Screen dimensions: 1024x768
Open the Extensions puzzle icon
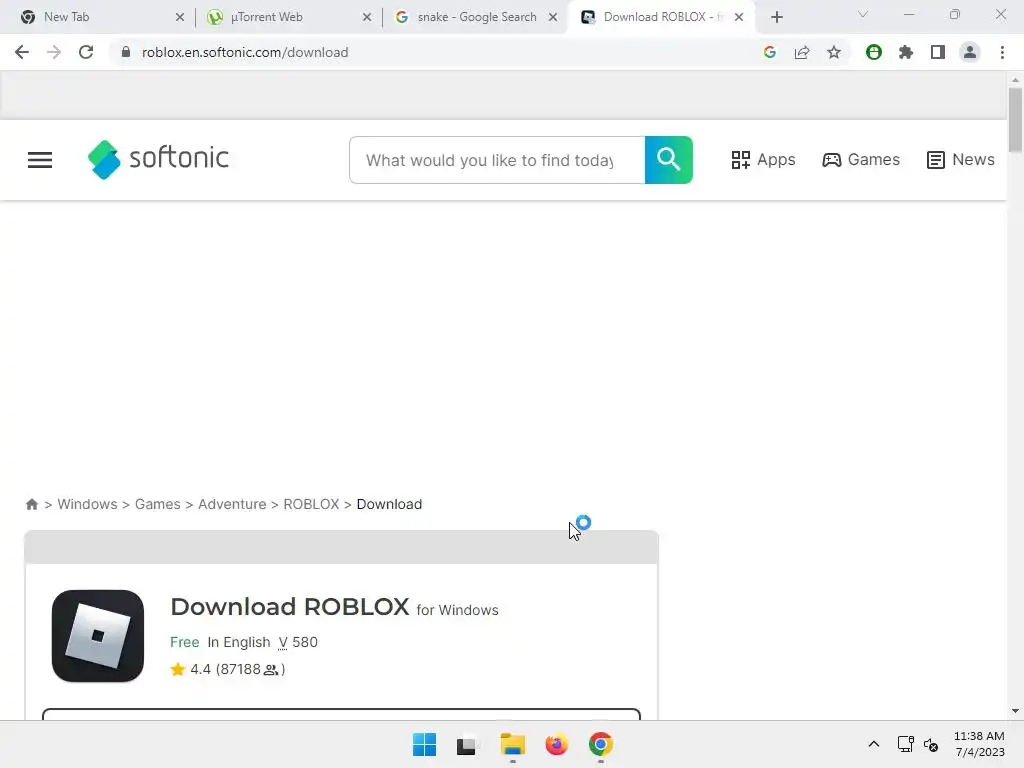point(906,52)
